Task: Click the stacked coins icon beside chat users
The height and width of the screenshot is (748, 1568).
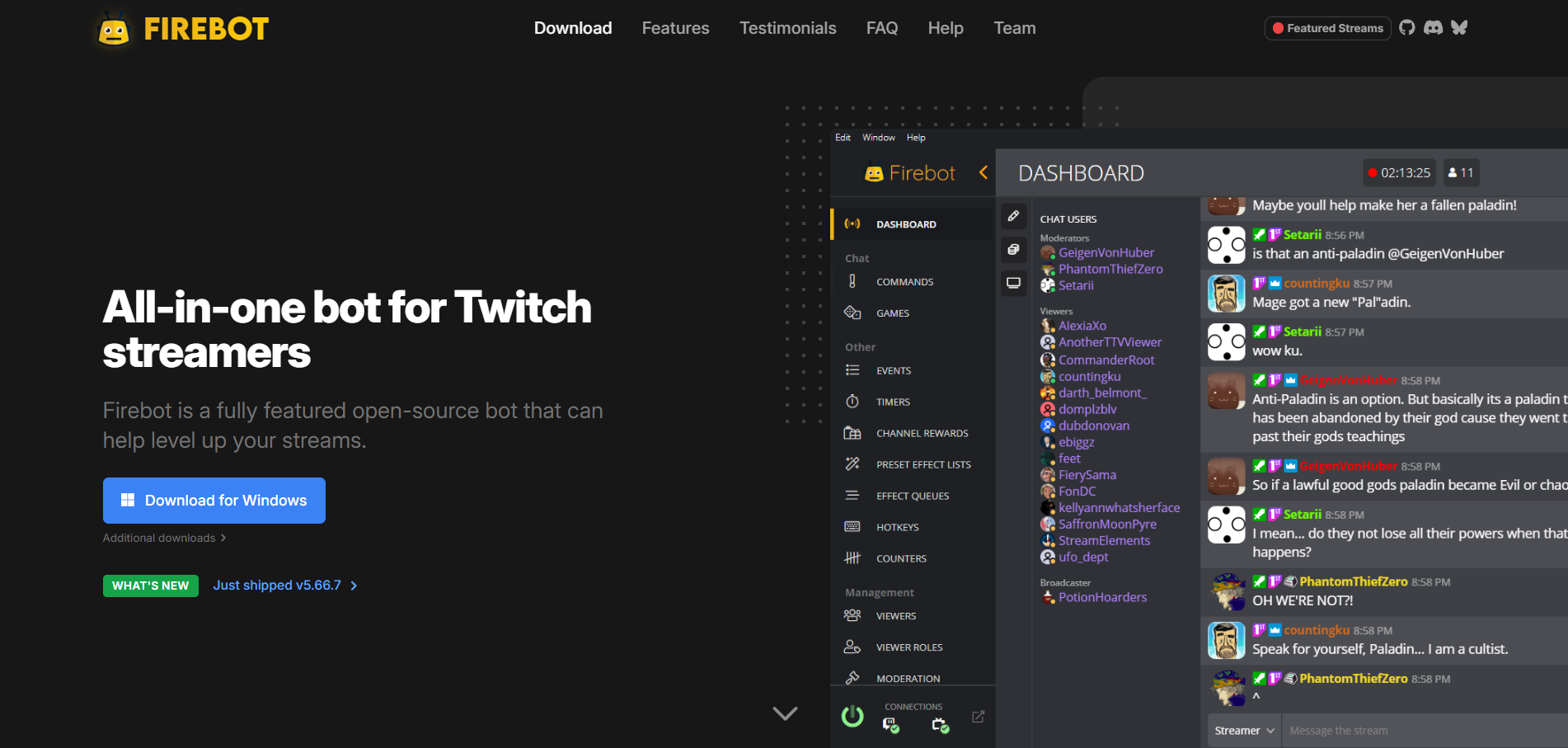Action: coord(1014,250)
